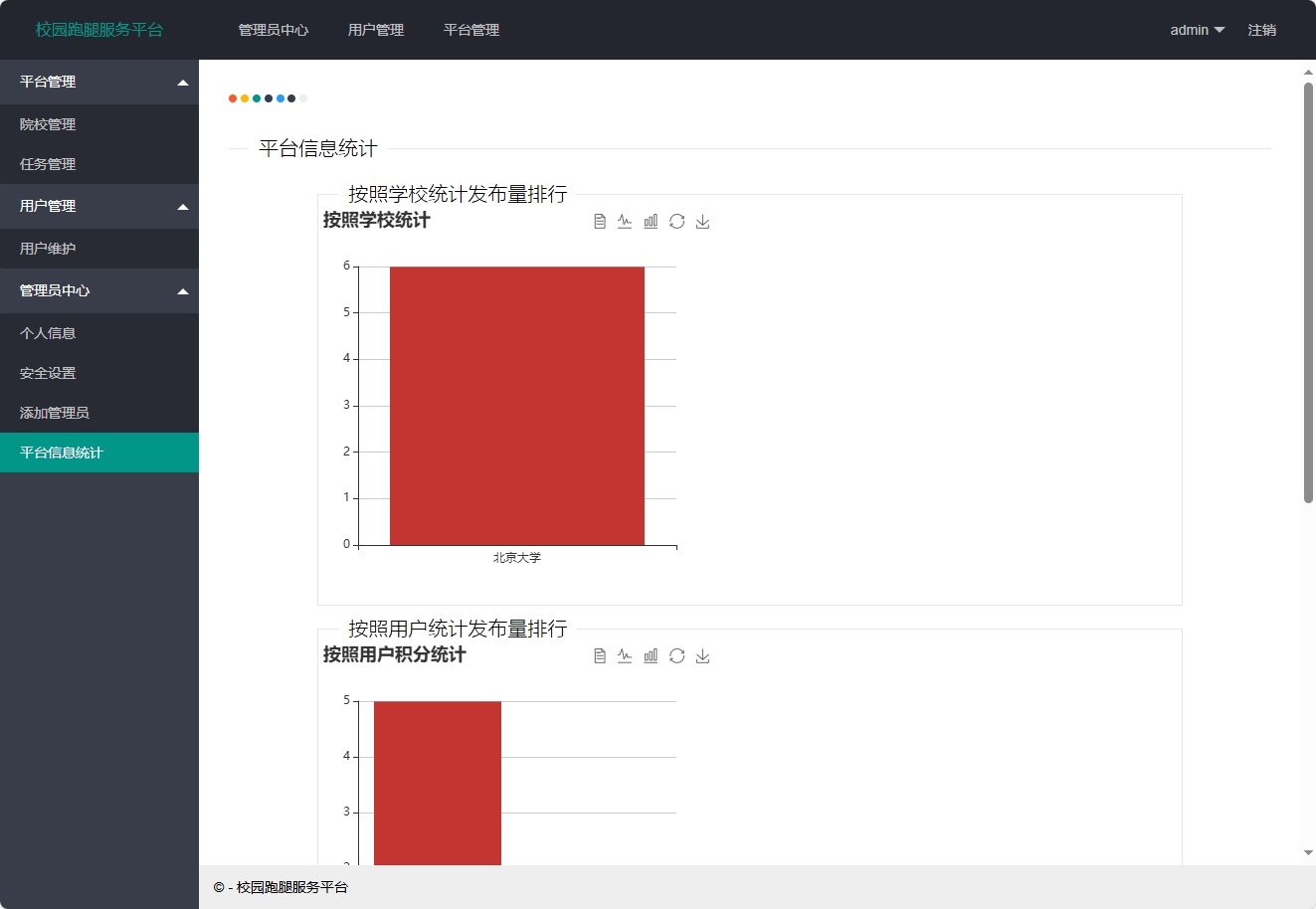Screen dimensions: 1316x909
Task: Open the admin account dropdown
Action: coord(1197,30)
